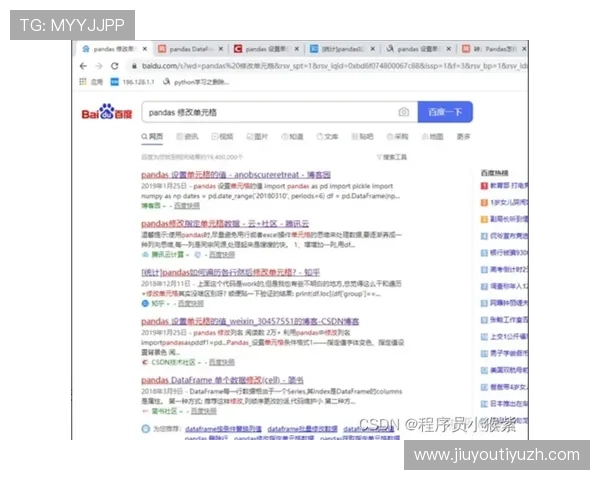Expand the 简书社区 source dropdown arrow

(181, 411)
